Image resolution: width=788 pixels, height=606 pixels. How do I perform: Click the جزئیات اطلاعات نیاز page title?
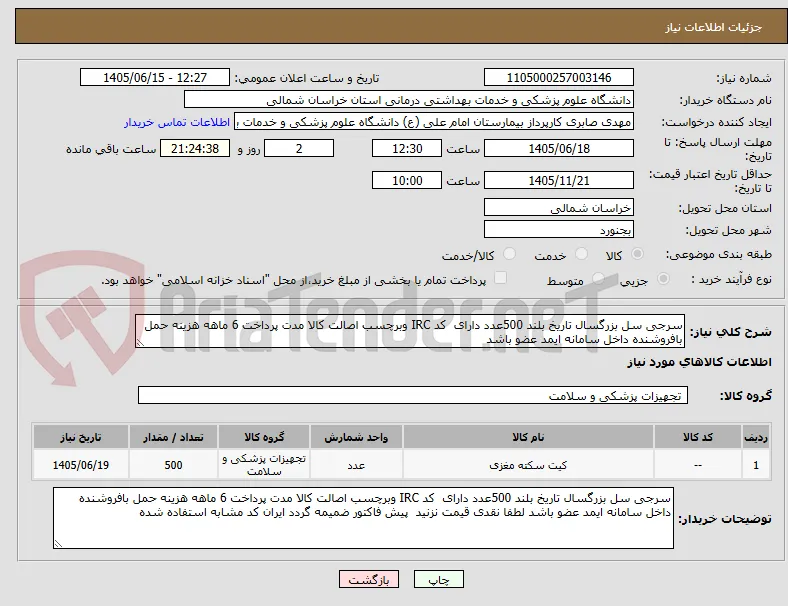point(714,27)
